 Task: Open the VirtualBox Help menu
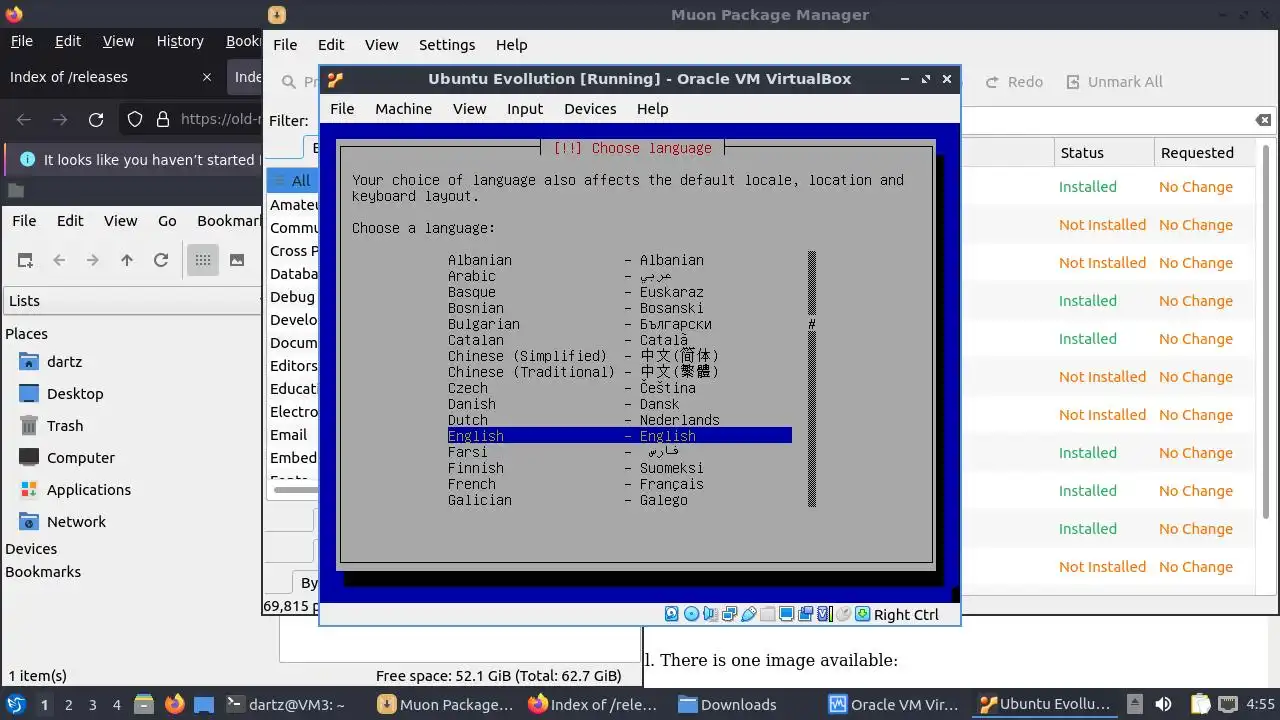[x=652, y=108]
